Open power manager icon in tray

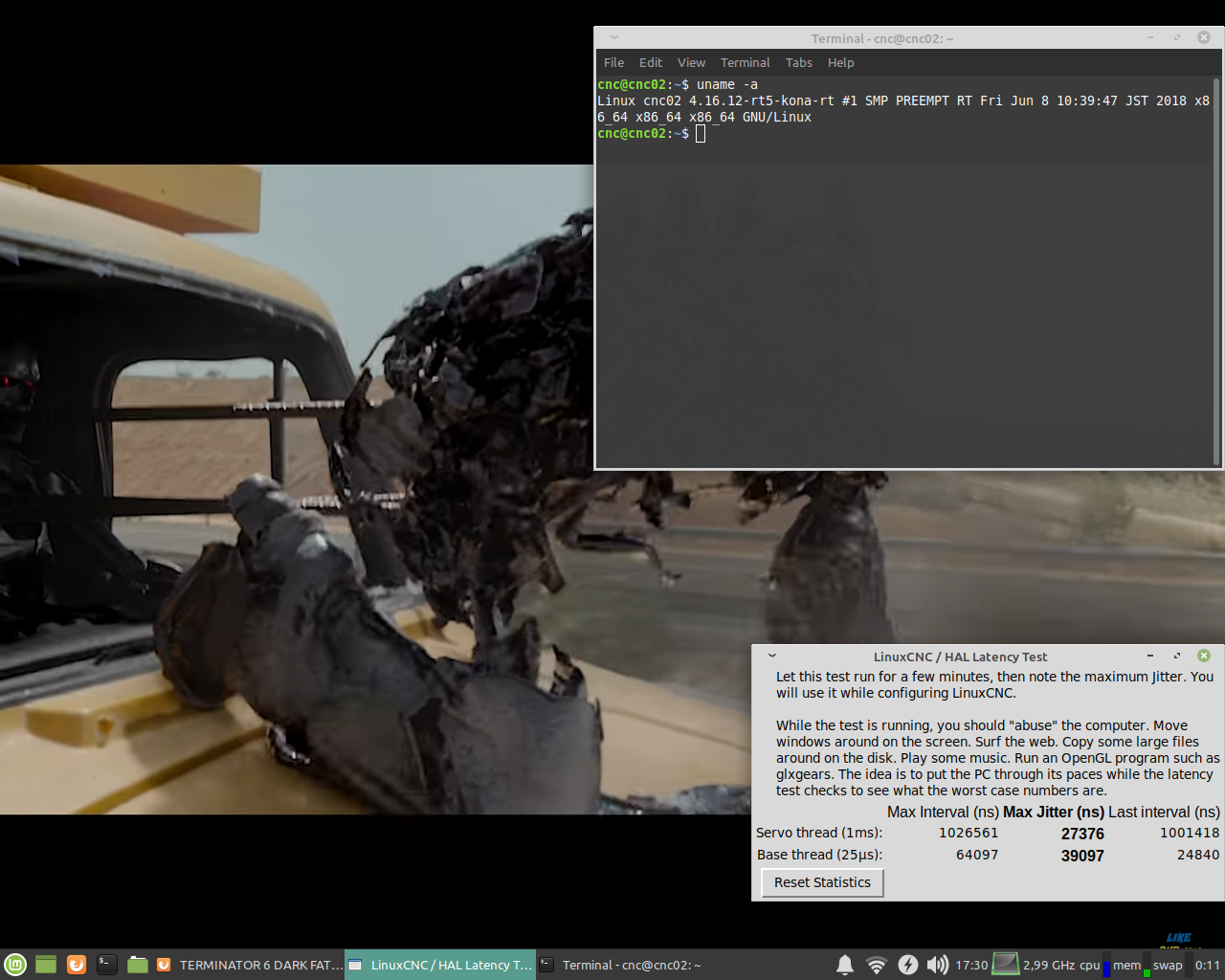907,965
